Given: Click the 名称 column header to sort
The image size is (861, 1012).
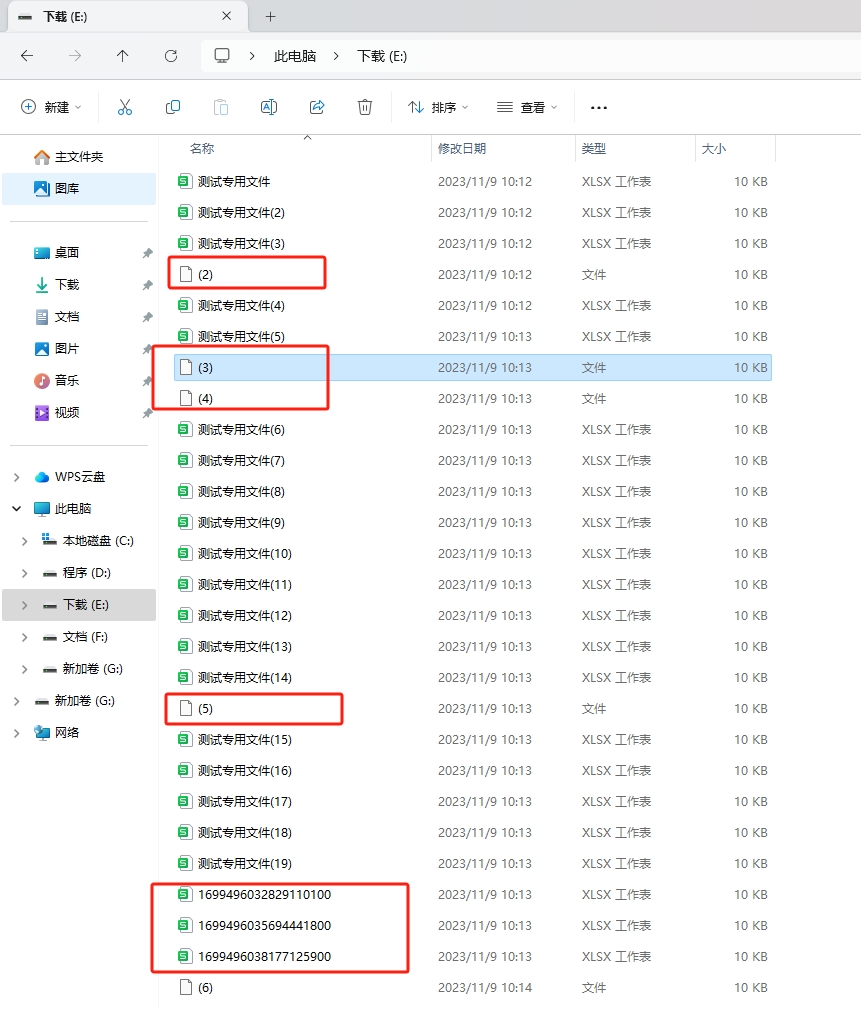Looking at the screenshot, I should tap(203, 147).
